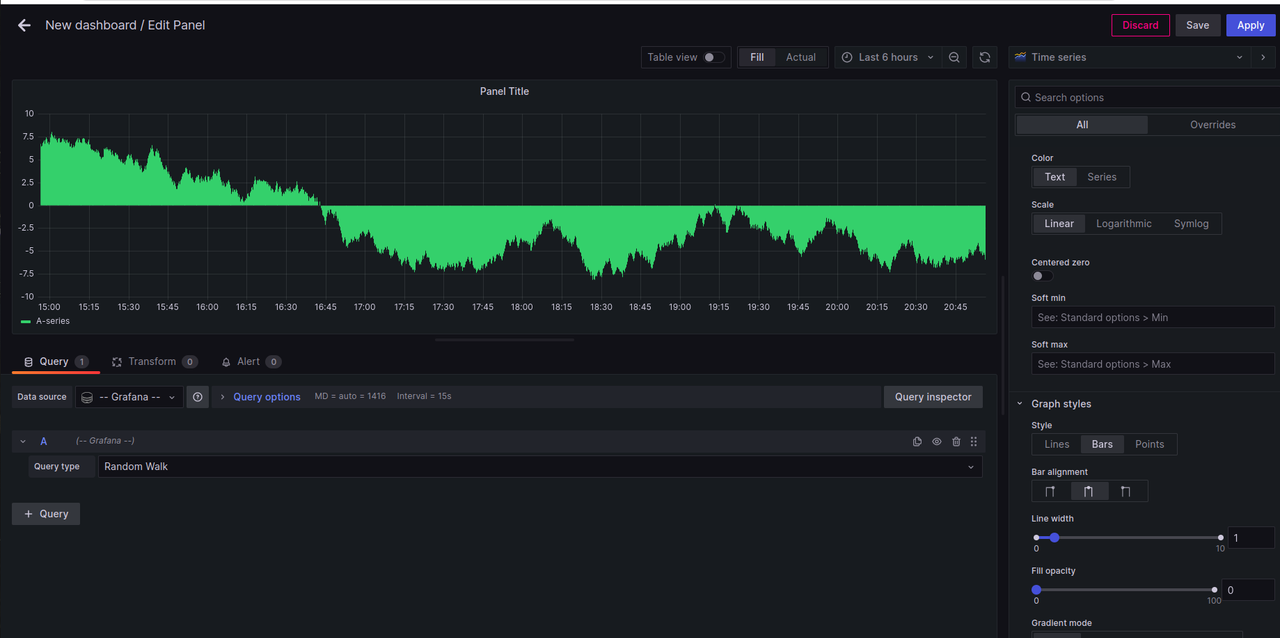The width and height of the screenshot is (1280, 638).
Task: Select the left (before) bar alignment icon
Action: point(1050,491)
